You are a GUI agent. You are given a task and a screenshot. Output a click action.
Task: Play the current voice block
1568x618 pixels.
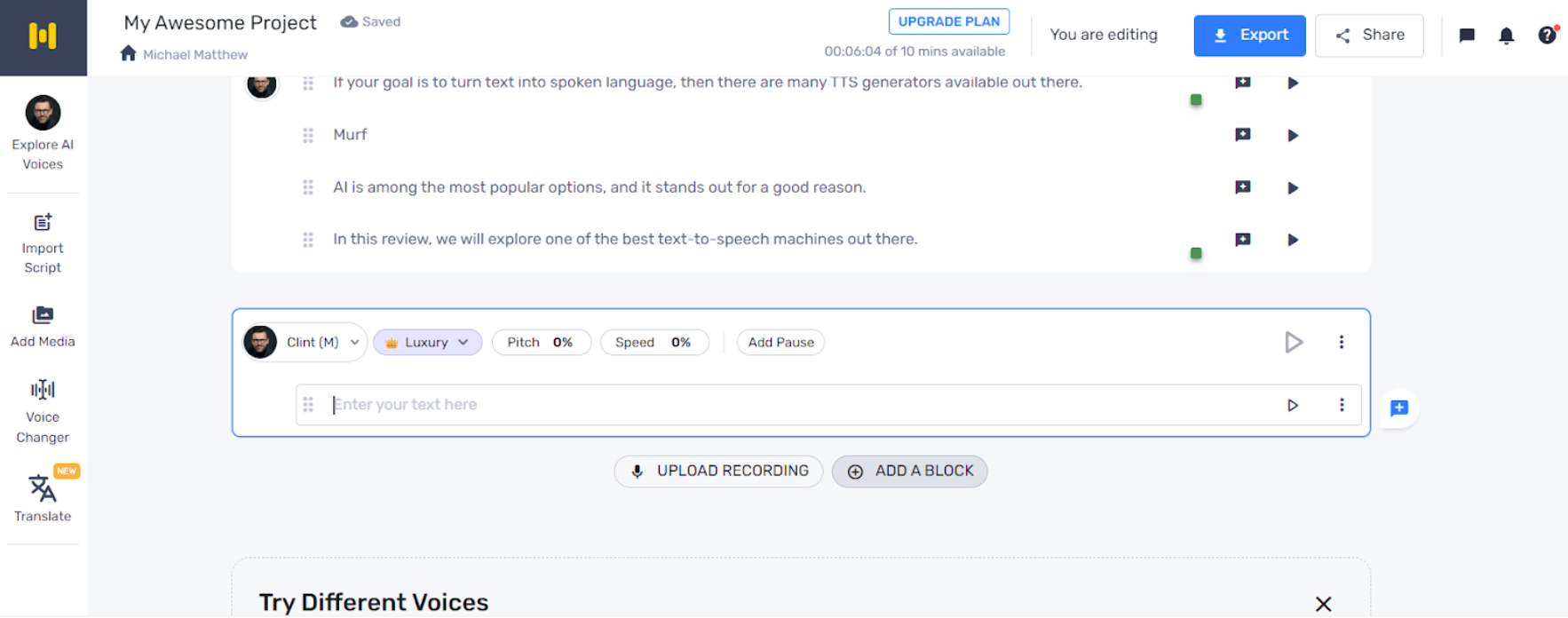1294,342
